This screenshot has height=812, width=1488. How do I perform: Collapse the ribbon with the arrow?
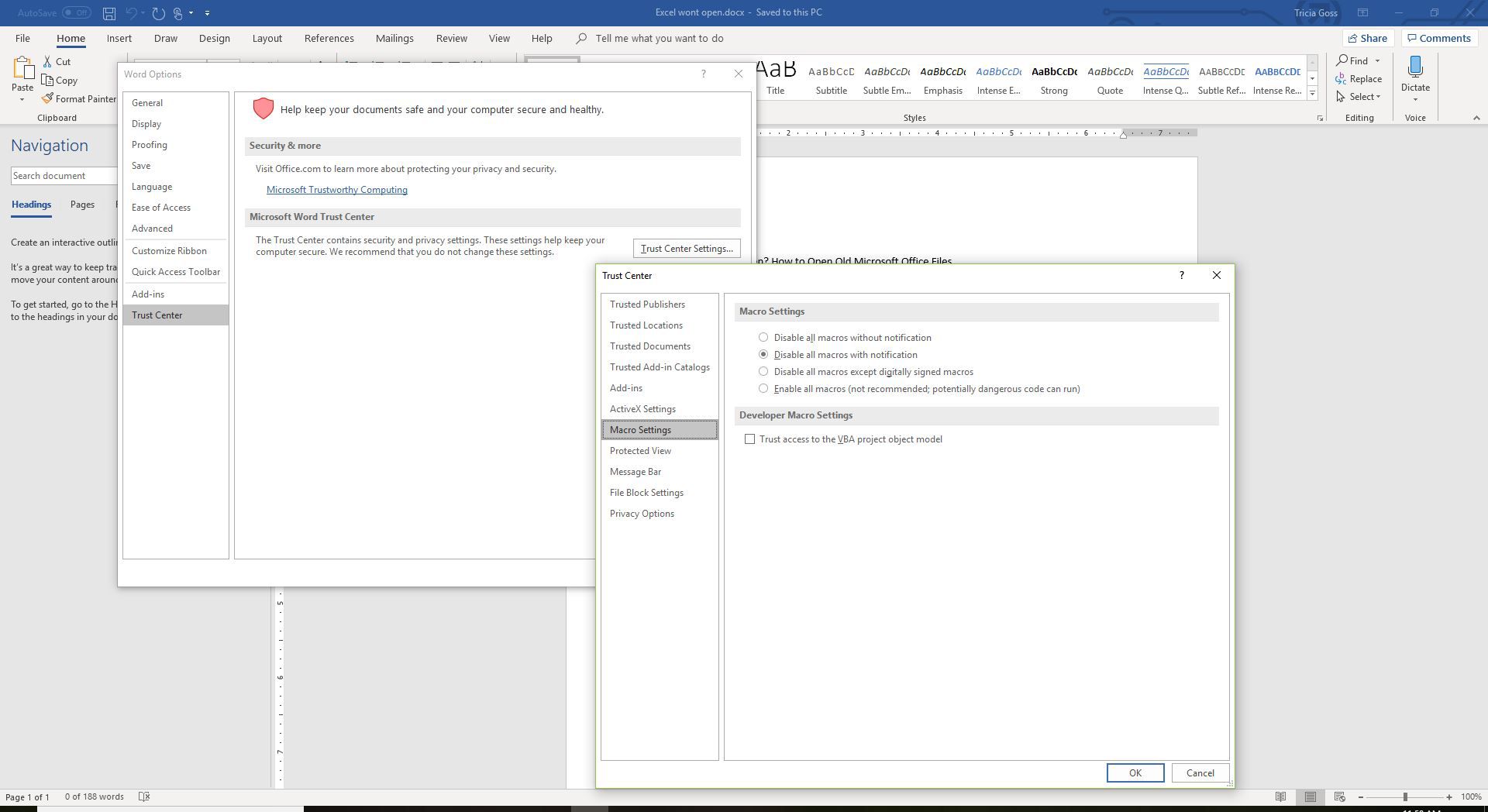point(1476,118)
